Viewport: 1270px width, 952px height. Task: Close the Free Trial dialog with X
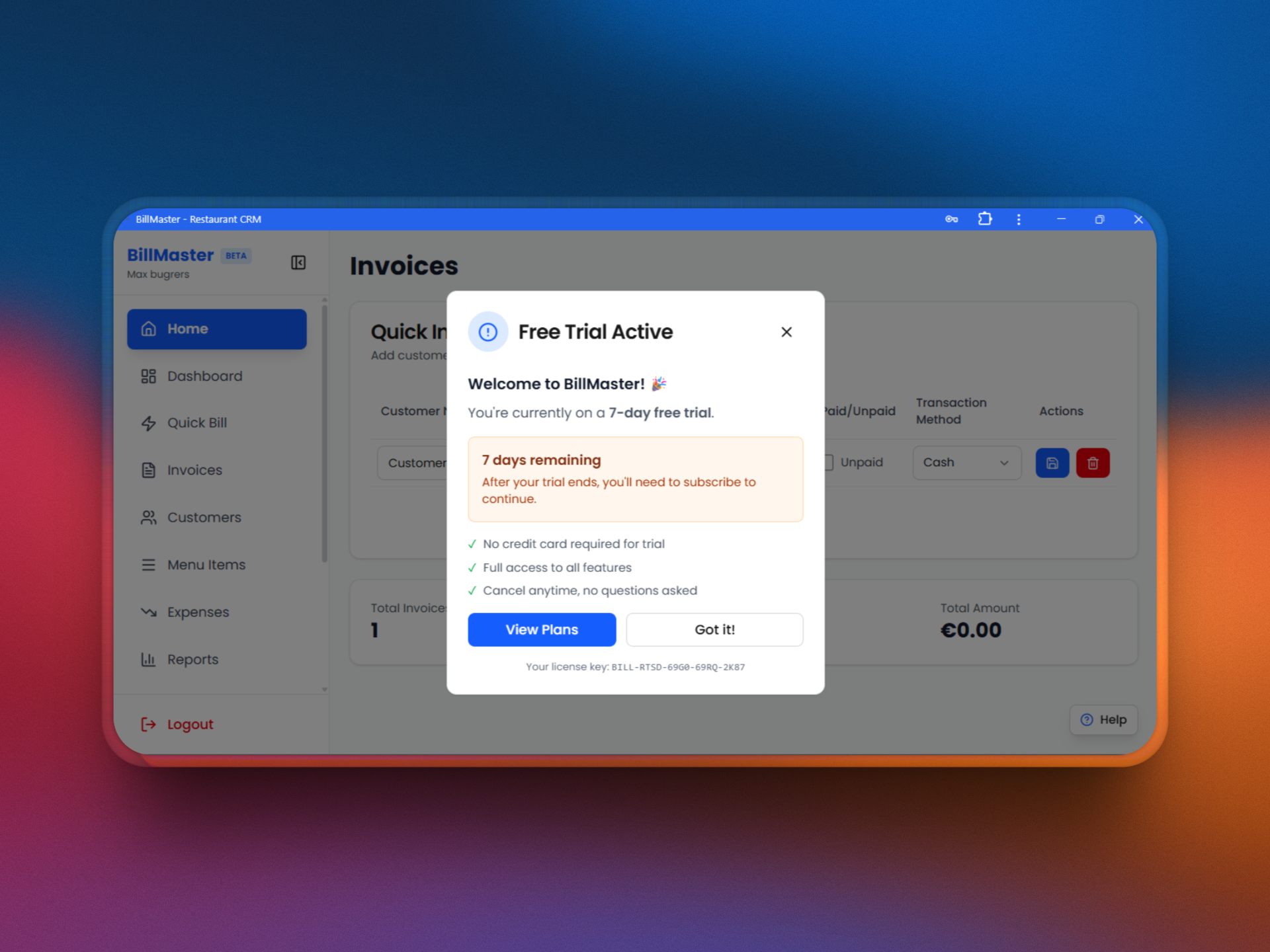(786, 332)
